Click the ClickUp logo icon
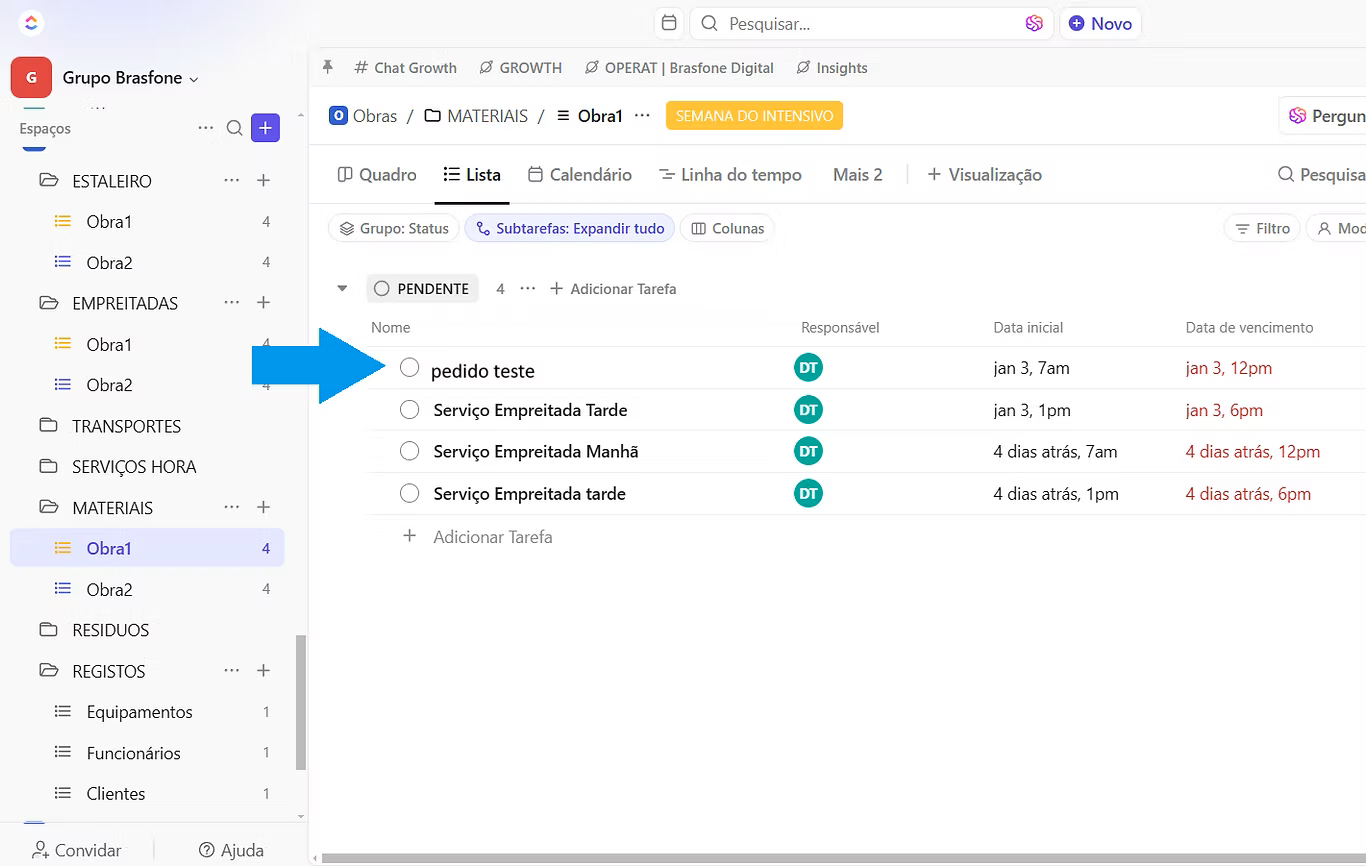Viewport: 1366px width, 866px height. pyautogui.click(x=31, y=23)
